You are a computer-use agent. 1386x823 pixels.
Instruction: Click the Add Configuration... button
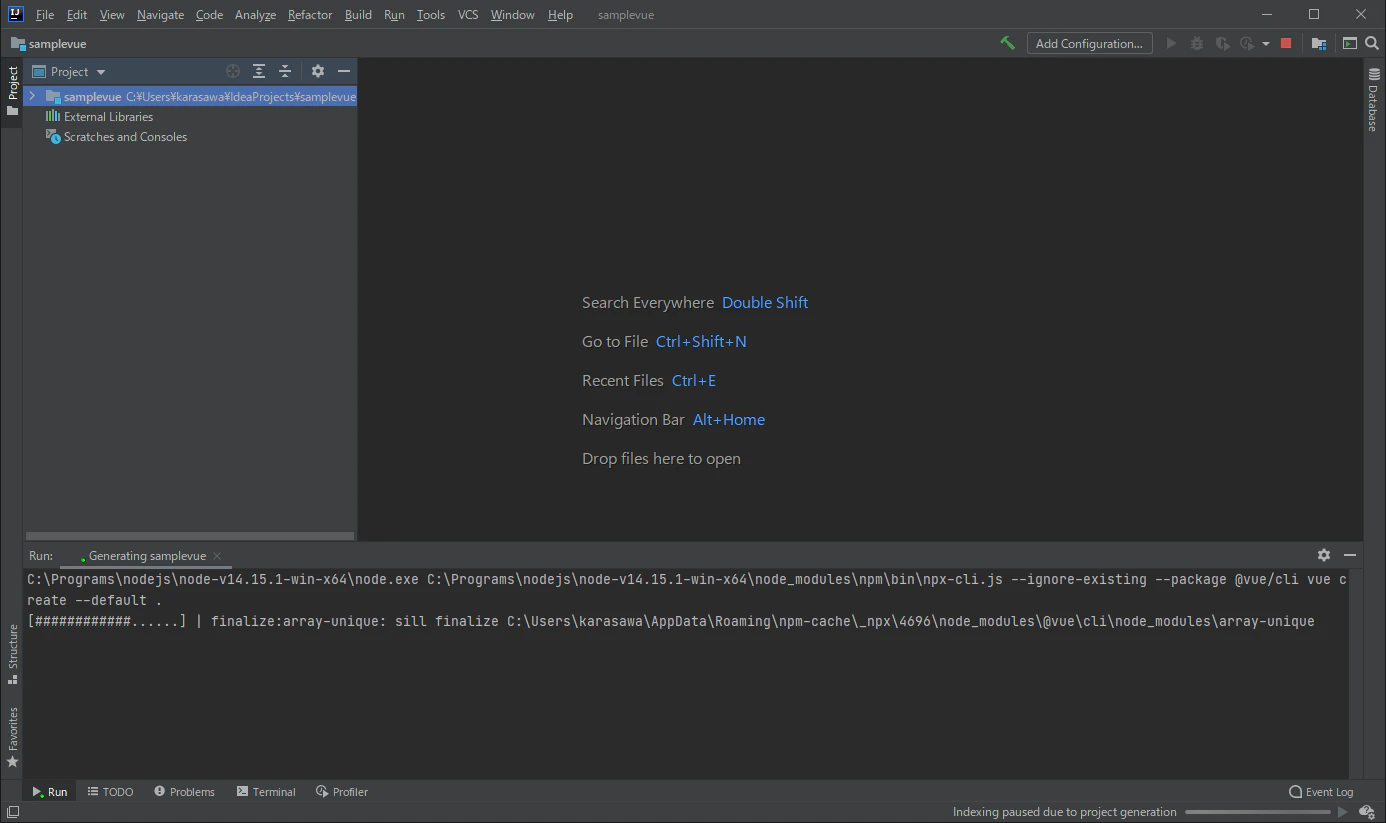[1089, 43]
